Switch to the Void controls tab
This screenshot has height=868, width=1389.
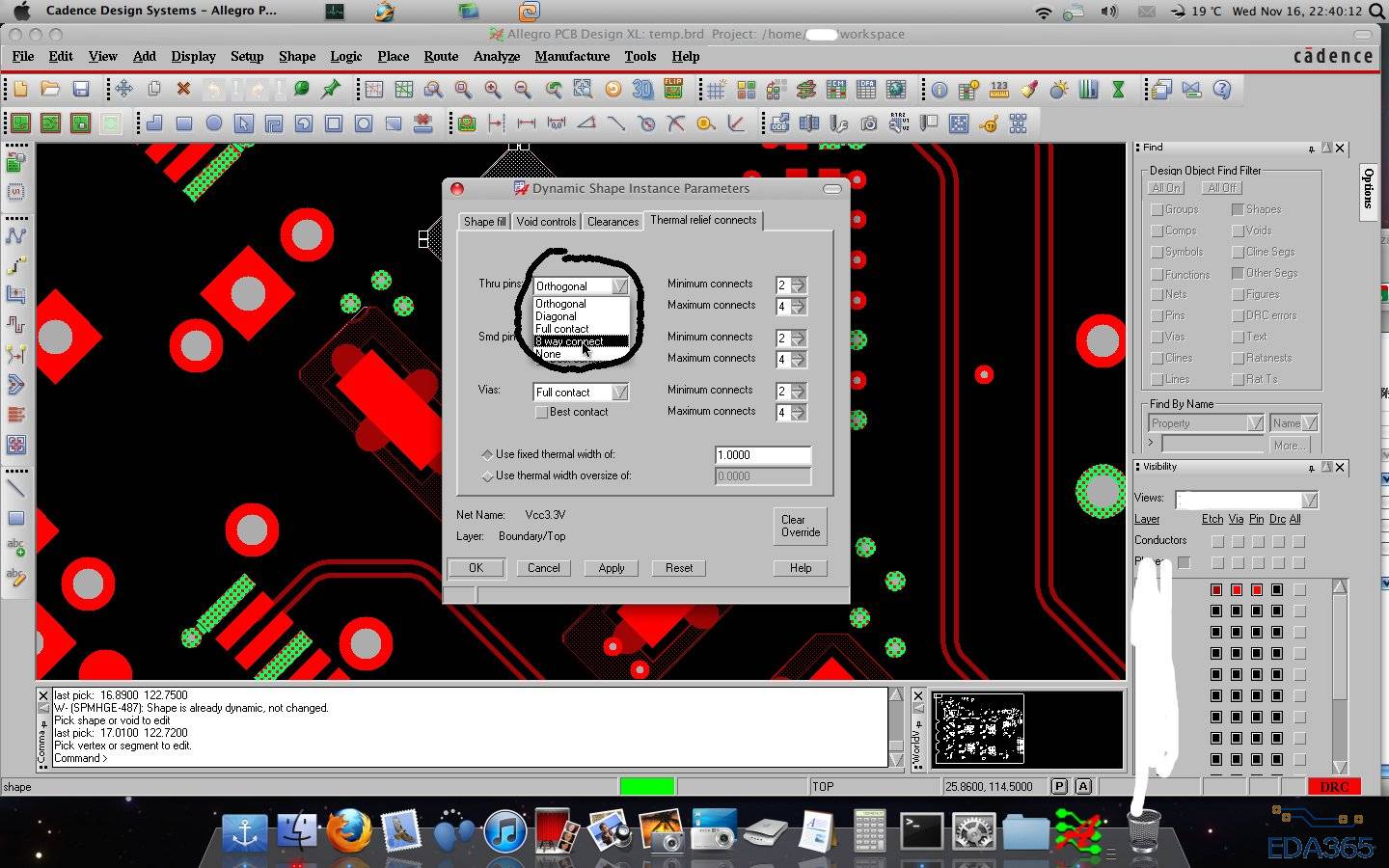coord(546,222)
